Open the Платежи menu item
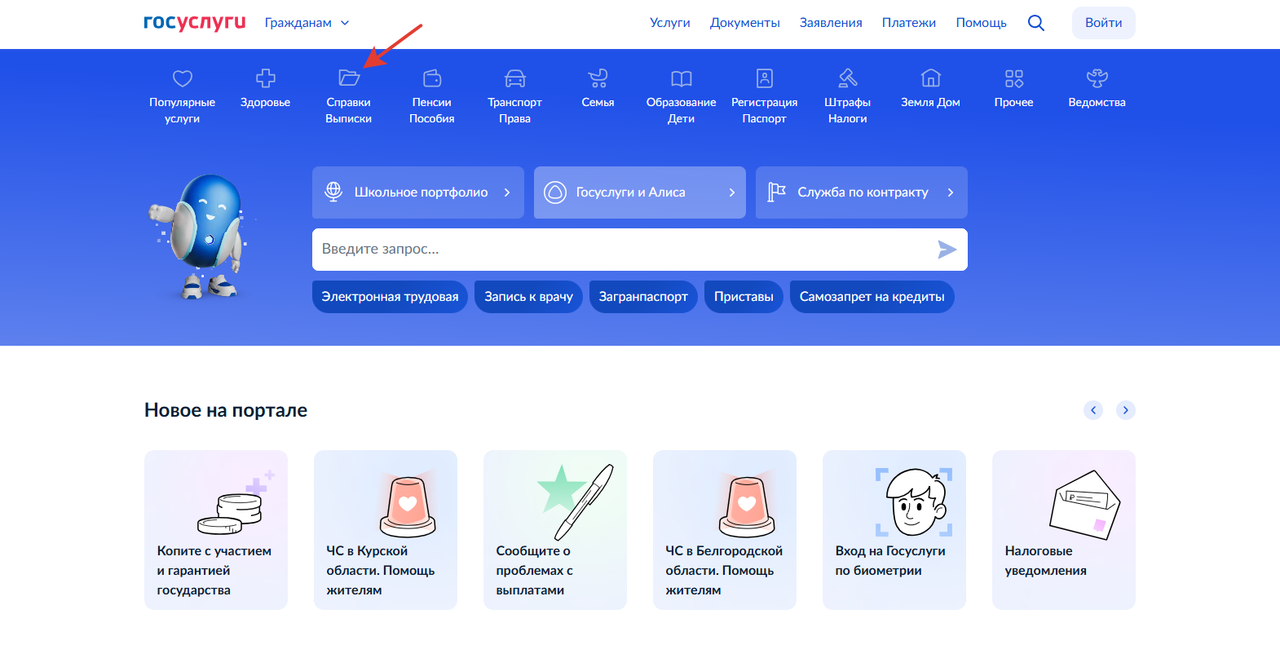1280x663 pixels. [909, 23]
